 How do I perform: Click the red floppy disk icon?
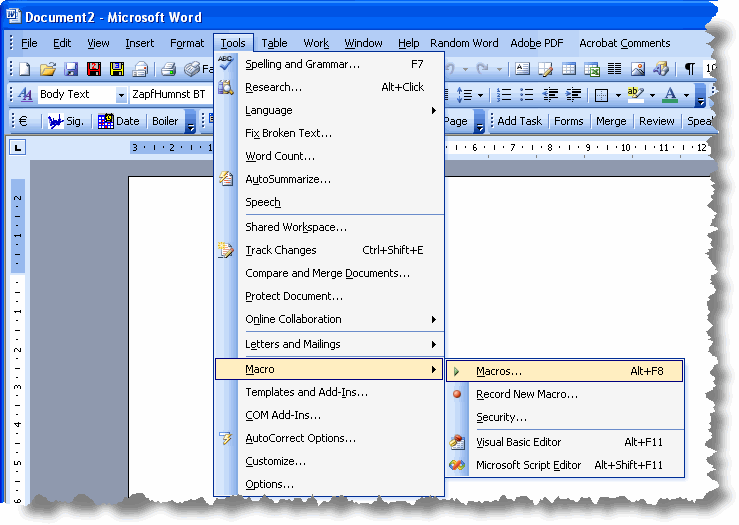click(x=94, y=69)
